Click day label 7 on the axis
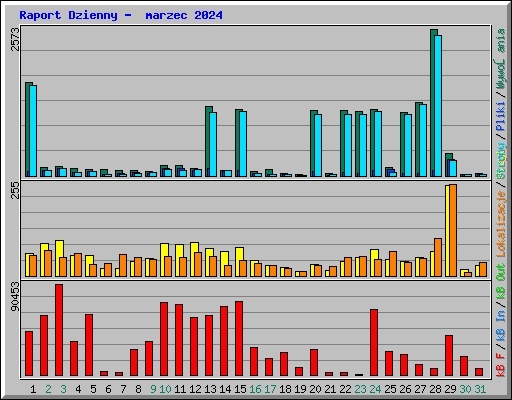Viewport: 512px width, 400px height. [123, 389]
